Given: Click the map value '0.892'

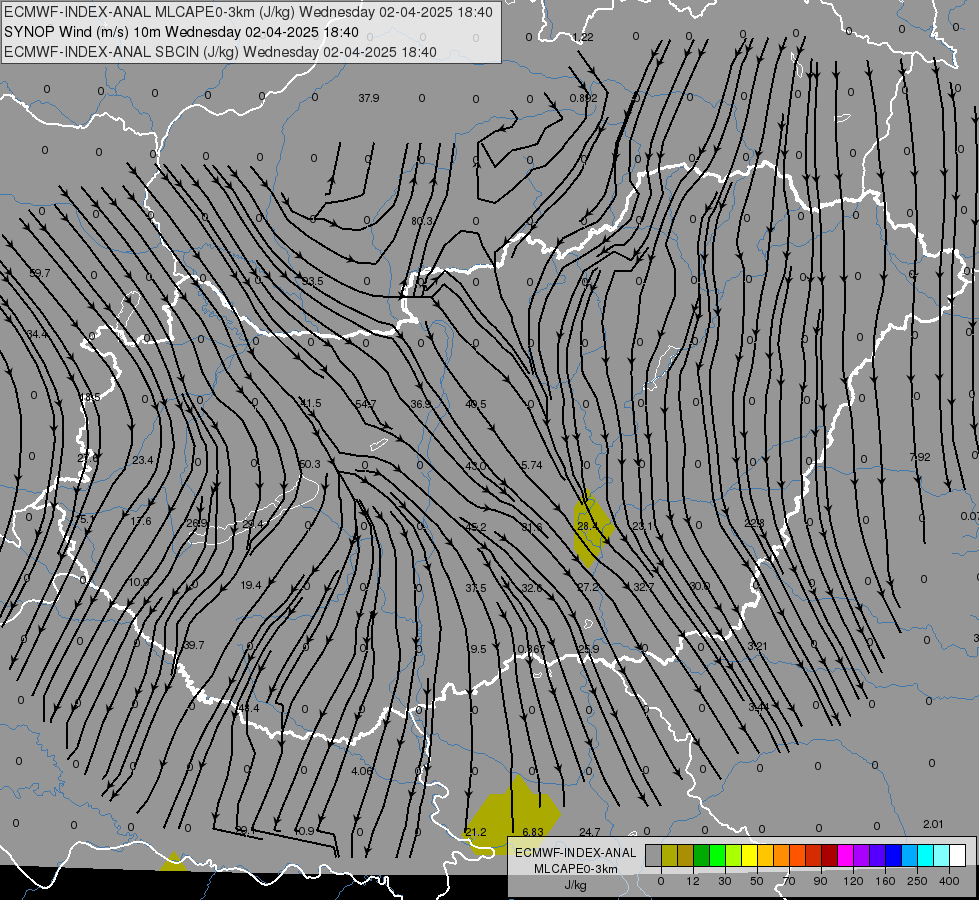Looking at the screenshot, I should (x=584, y=98).
